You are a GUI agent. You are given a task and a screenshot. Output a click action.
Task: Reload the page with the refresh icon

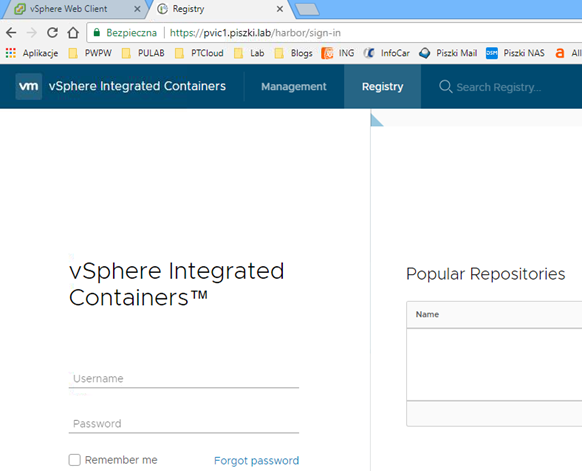point(52,33)
